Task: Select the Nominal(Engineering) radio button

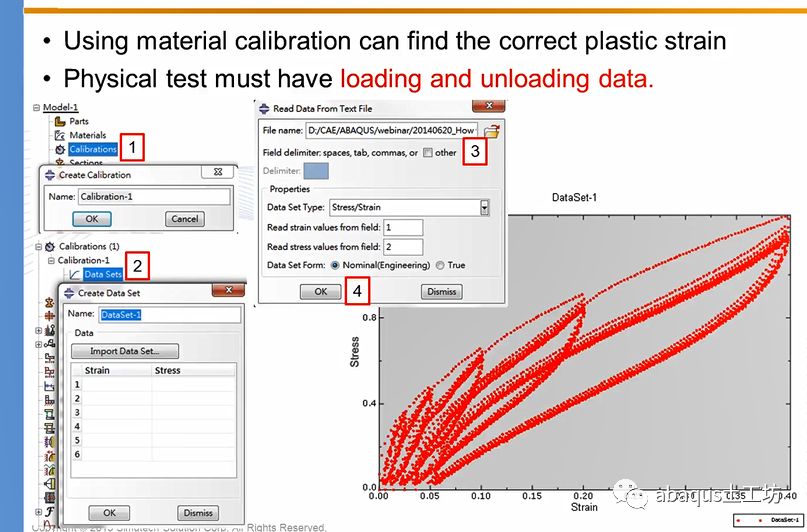Action: click(335, 265)
